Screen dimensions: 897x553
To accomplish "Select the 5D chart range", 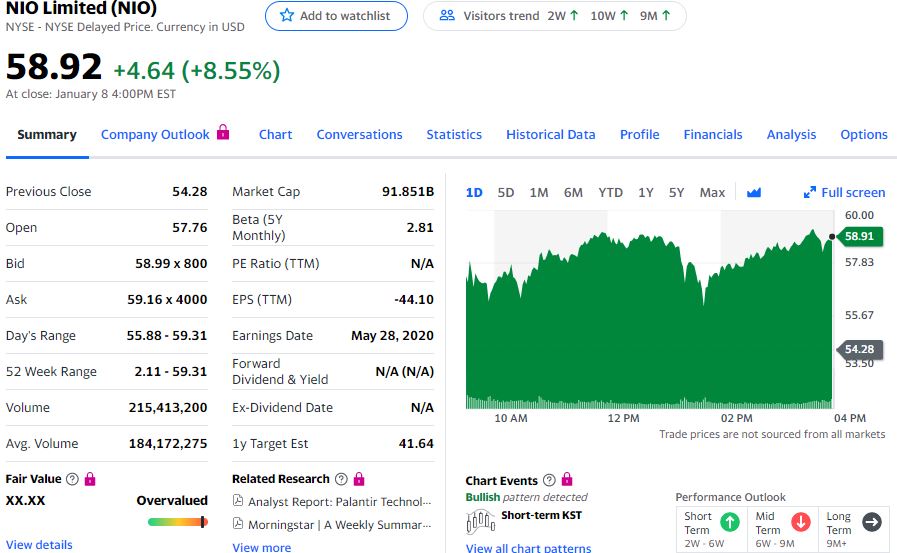I will pyautogui.click(x=506, y=193).
